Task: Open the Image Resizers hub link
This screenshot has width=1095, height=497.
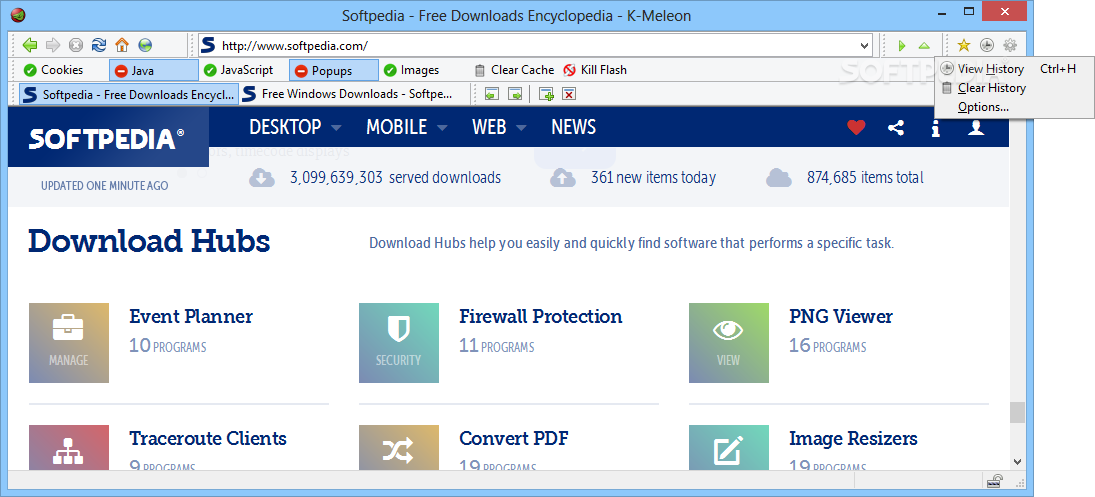Action: [x=853, y=438]
